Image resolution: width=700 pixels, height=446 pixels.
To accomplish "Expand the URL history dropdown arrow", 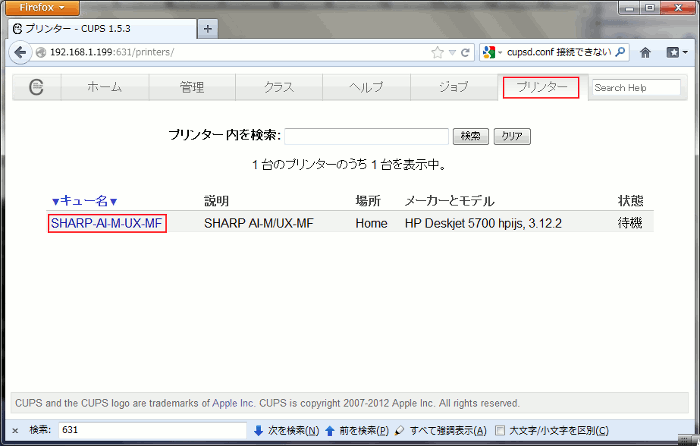I will 451,52.
